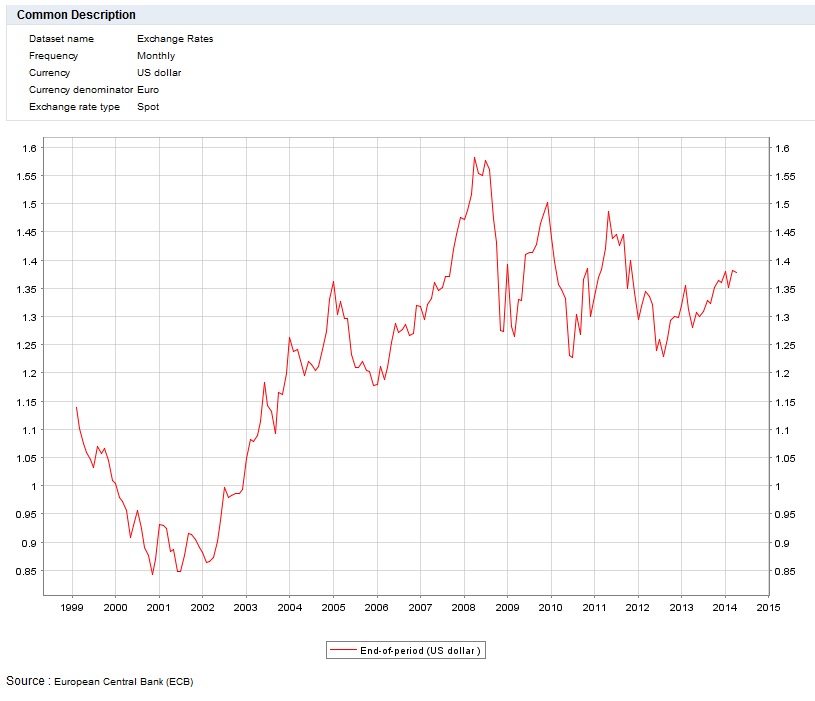The height and width of the screenshot is (701, 815).
Task: Click the Dataset name field label
Action: pyautogui.click(x=61, y=39)
